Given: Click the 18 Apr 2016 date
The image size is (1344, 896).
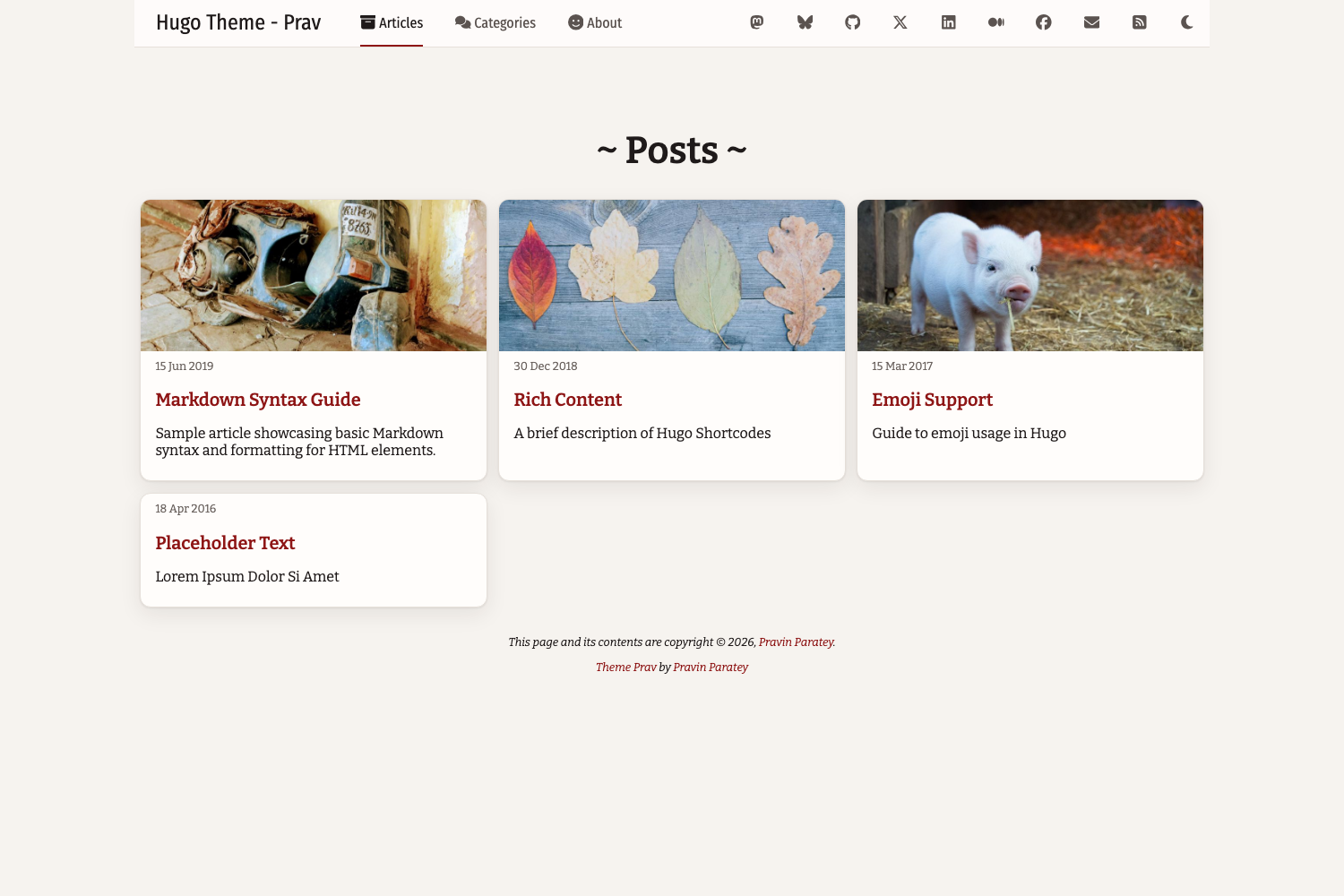Looking at the screenshot, I should [x=185, y=508].
